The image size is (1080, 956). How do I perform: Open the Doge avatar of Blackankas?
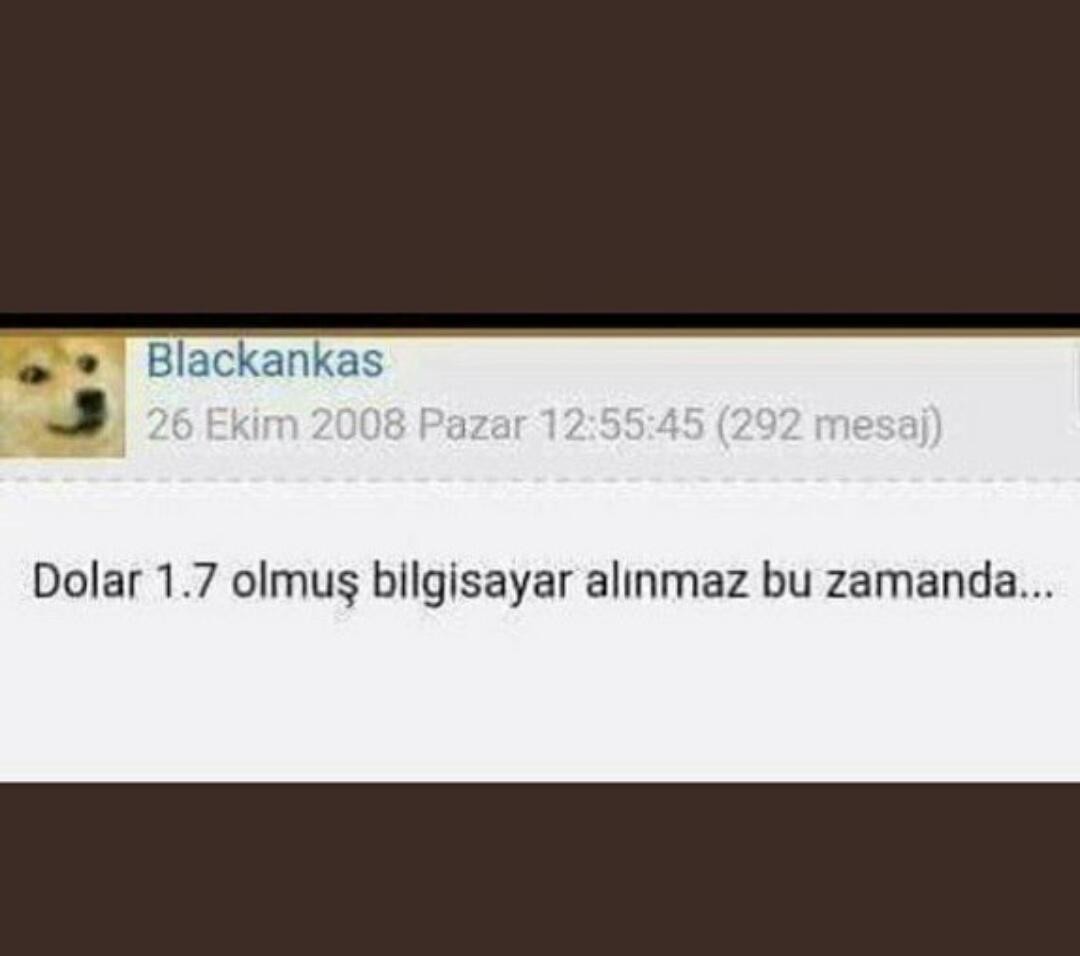click(62, 396)
